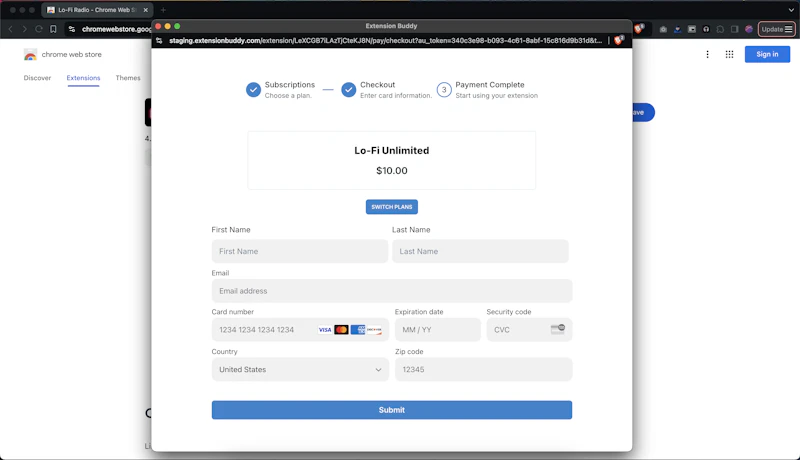800x460 pixels.
Task: Focus the Zip code input field
Action: 484,369
